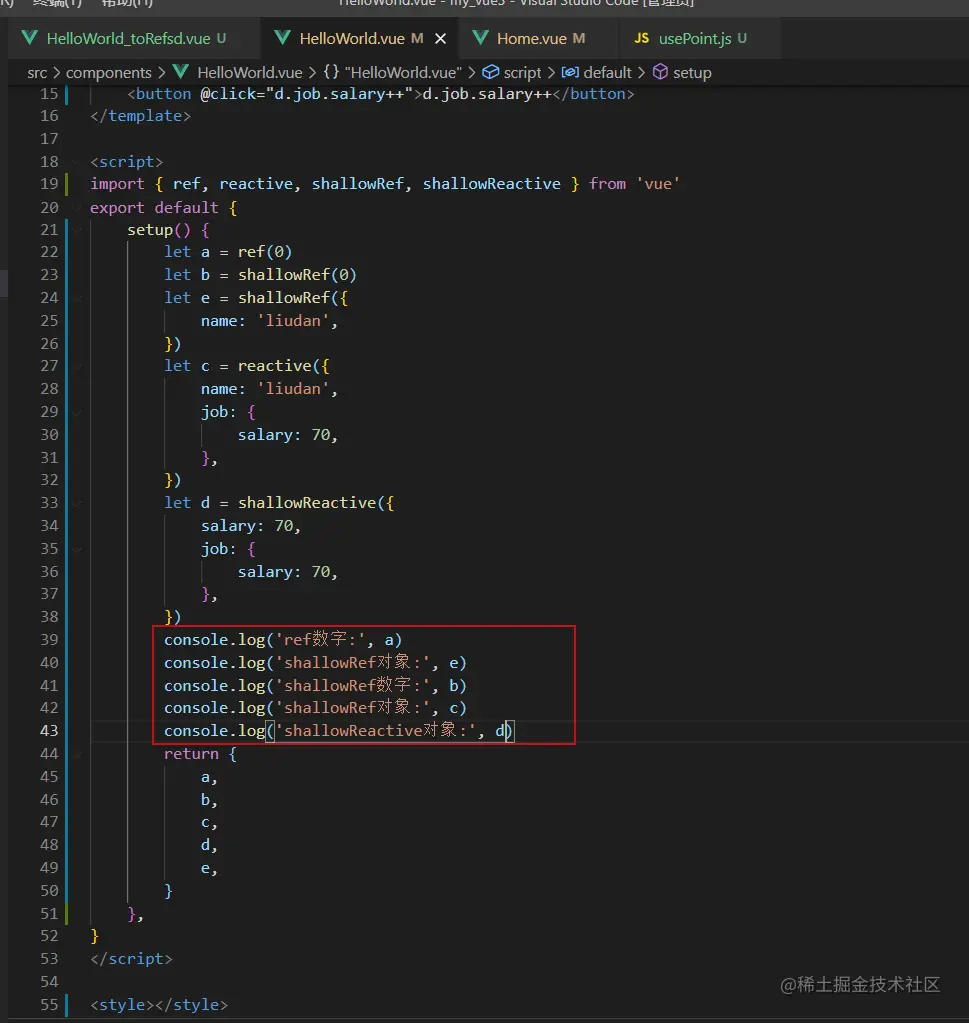This screenshot has width=969, height=1023.
Task: Click the curly braces icon in the breadcrumb
Action: click(x=331, y=72)
